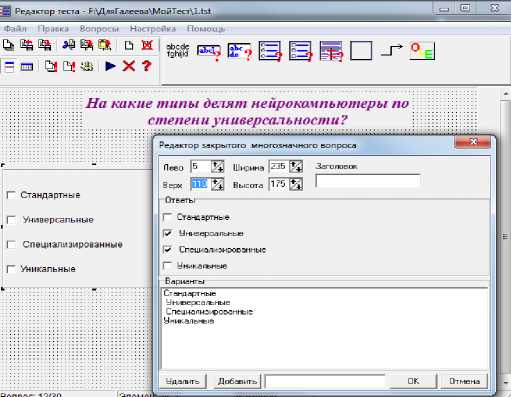Open the Настройка menu
This screenshot has width=511, height=397.
[x=153, y=29]
